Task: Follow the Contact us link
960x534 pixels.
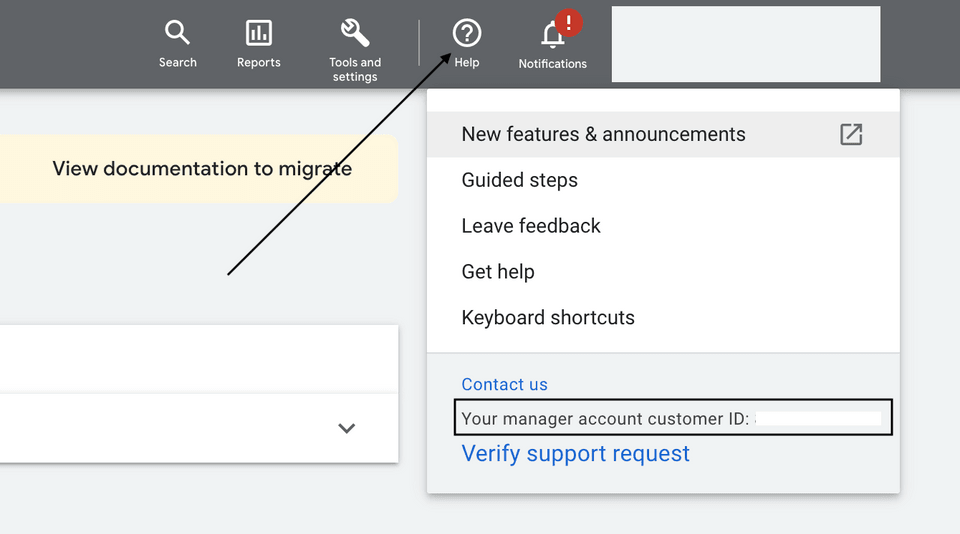Action: click(x=504, y=384)
